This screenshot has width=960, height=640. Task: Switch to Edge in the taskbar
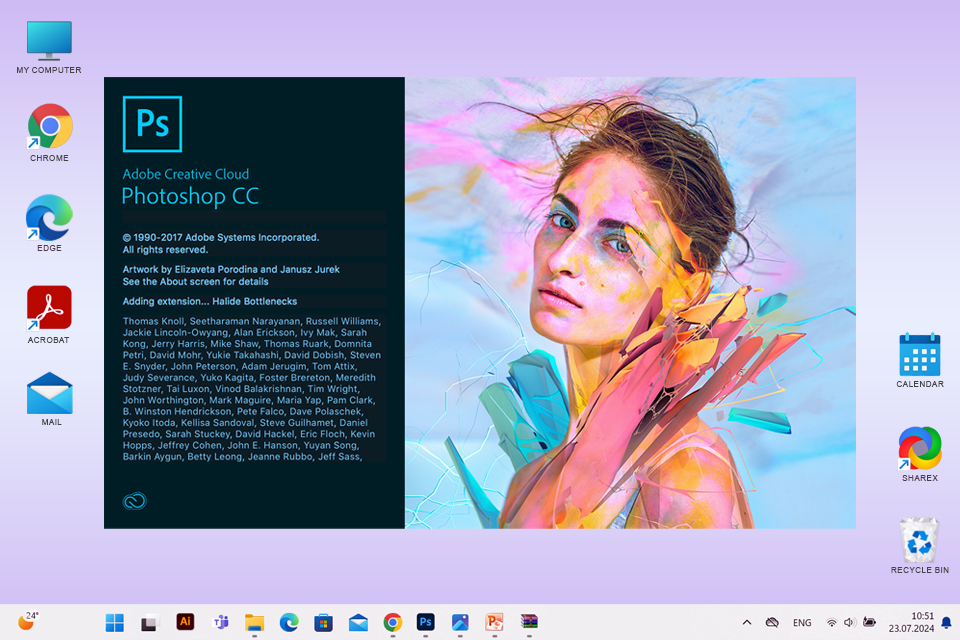[x=289, y=622]
